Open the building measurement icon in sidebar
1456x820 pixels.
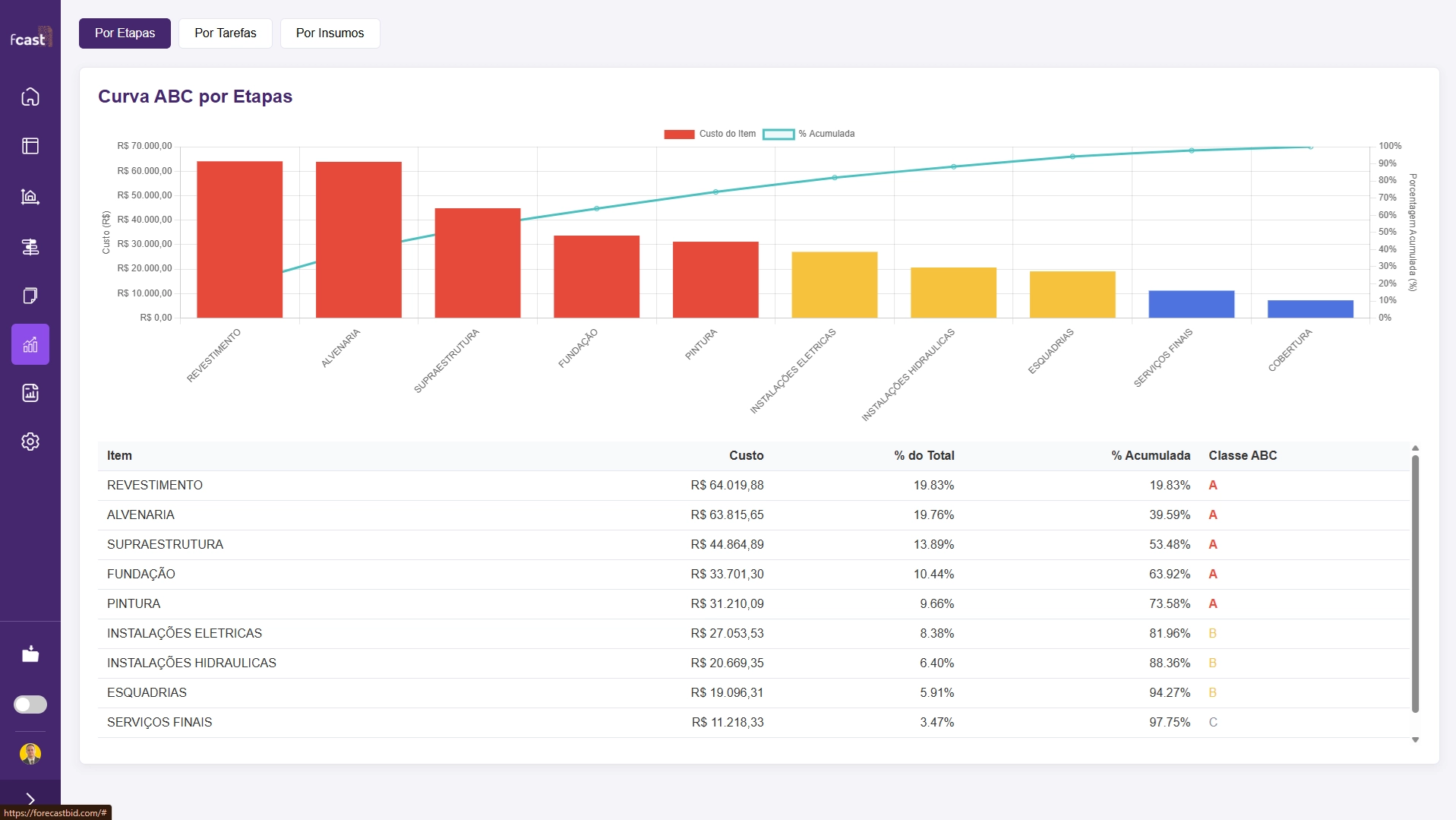[x=30, y=197]
